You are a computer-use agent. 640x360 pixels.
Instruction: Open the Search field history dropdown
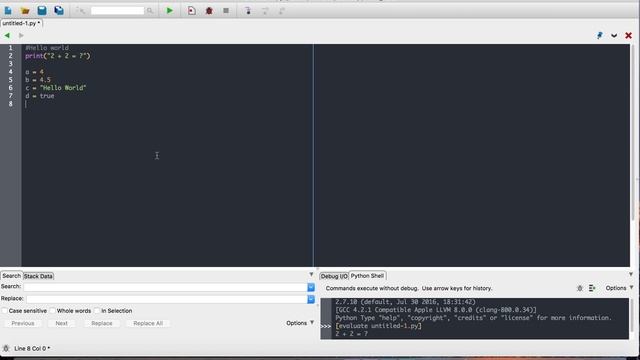point(311,287)
